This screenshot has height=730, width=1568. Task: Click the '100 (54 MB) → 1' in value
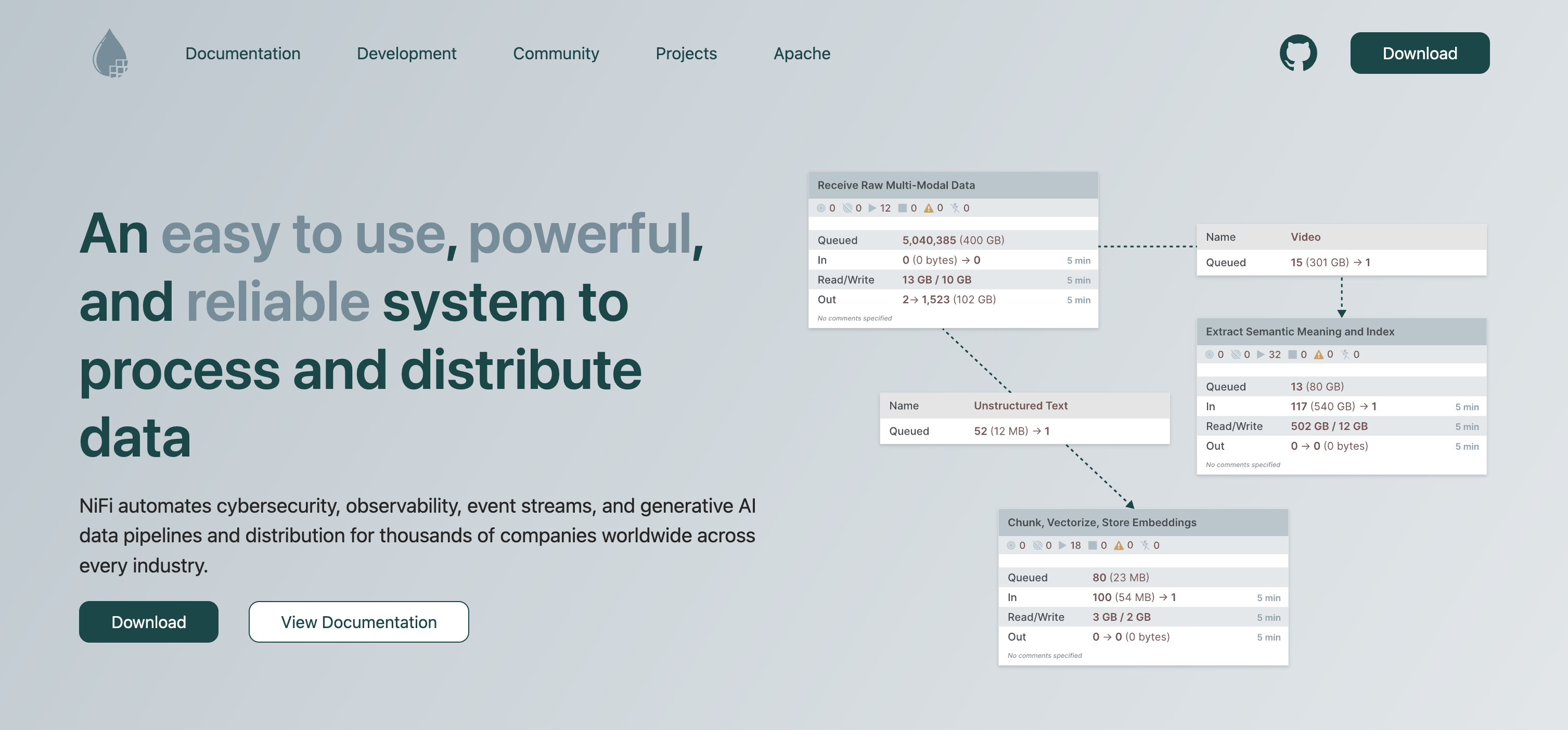pyautogui.click(x=1134, y=597)
